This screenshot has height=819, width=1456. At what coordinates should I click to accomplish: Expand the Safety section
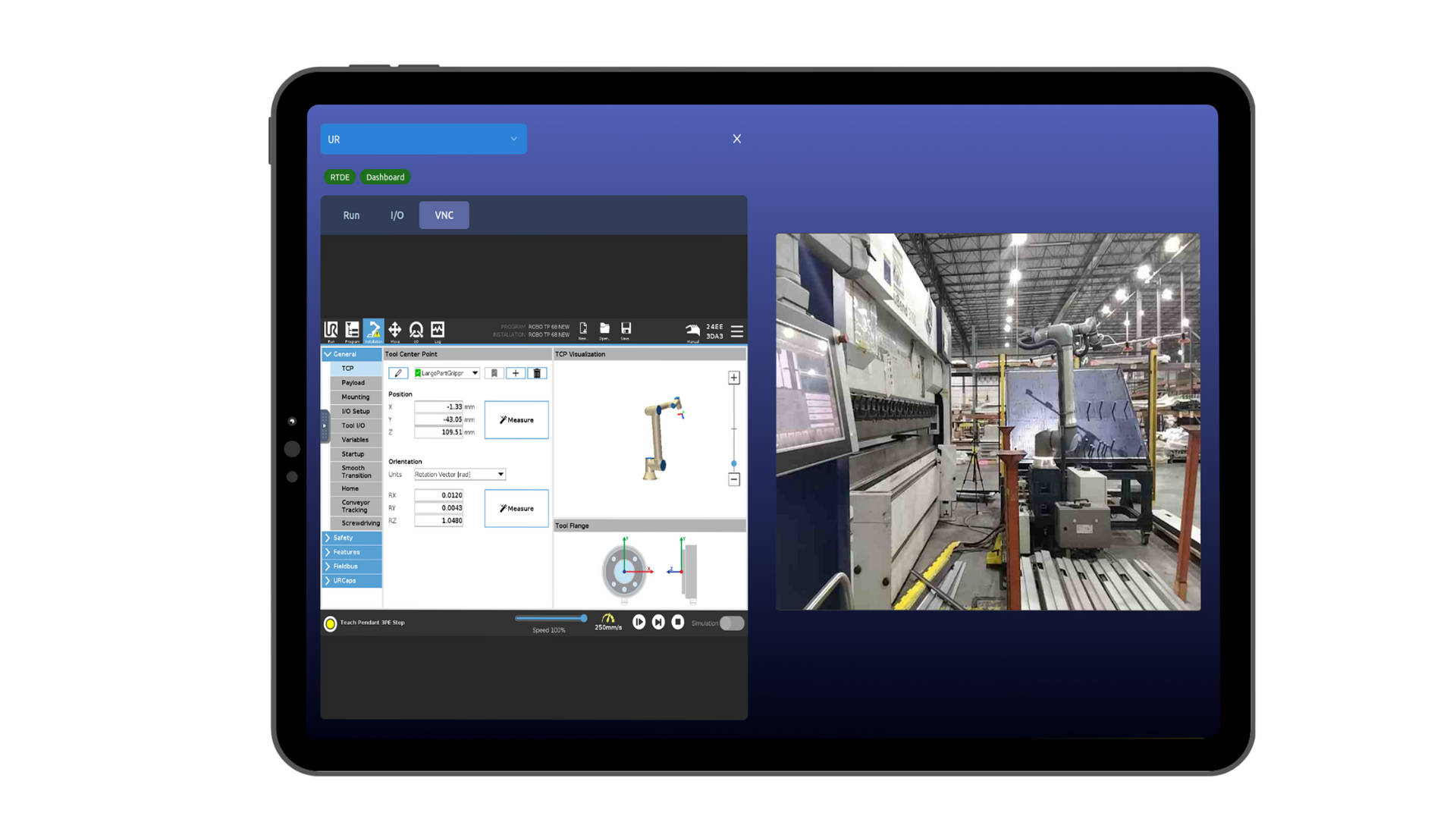(x=352, y=538)
